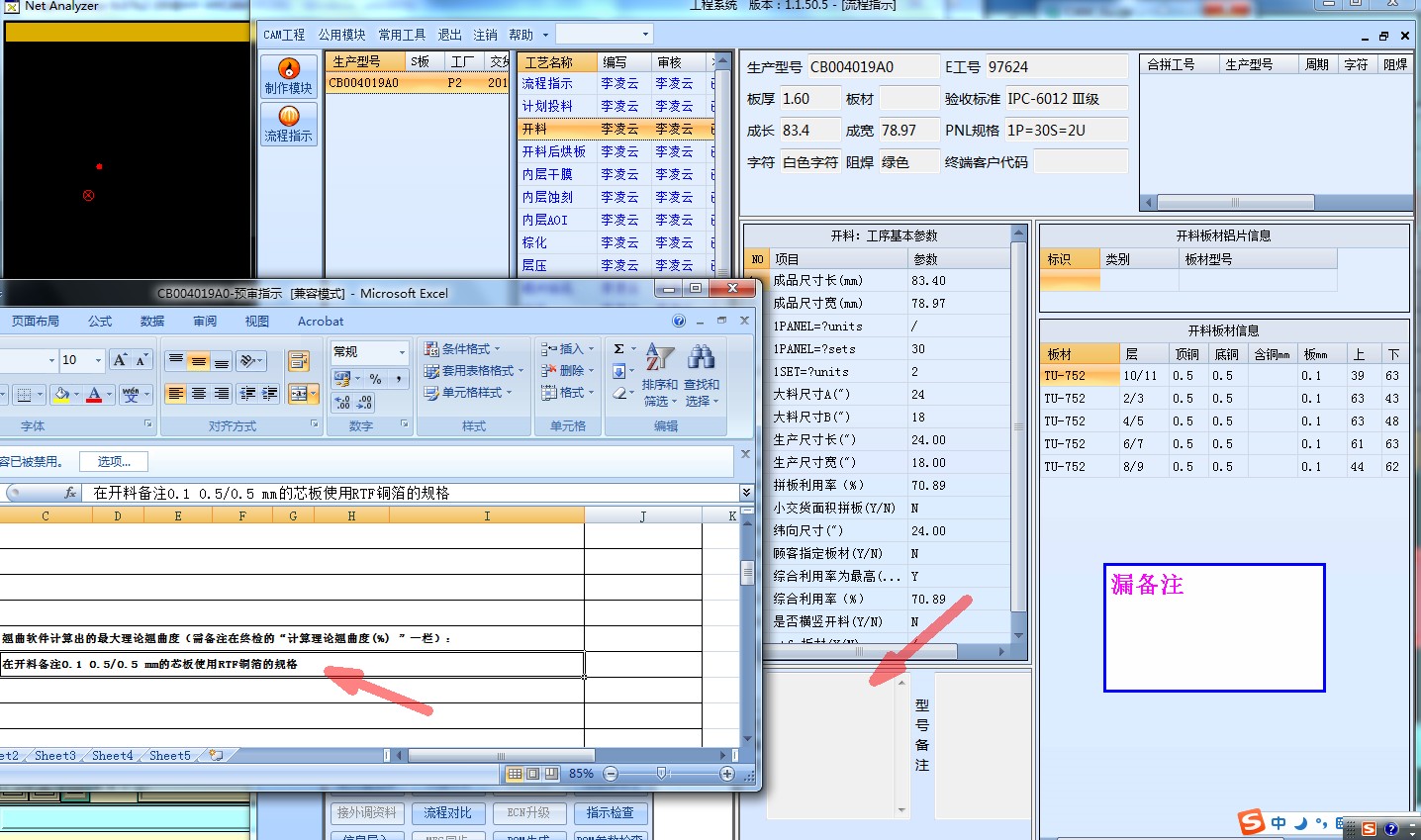The width and height of the screenshot is (1421, 840).
Task: Decrease font size in Excel ribbon
Action: pyautogui.click(x=142, y=360)
